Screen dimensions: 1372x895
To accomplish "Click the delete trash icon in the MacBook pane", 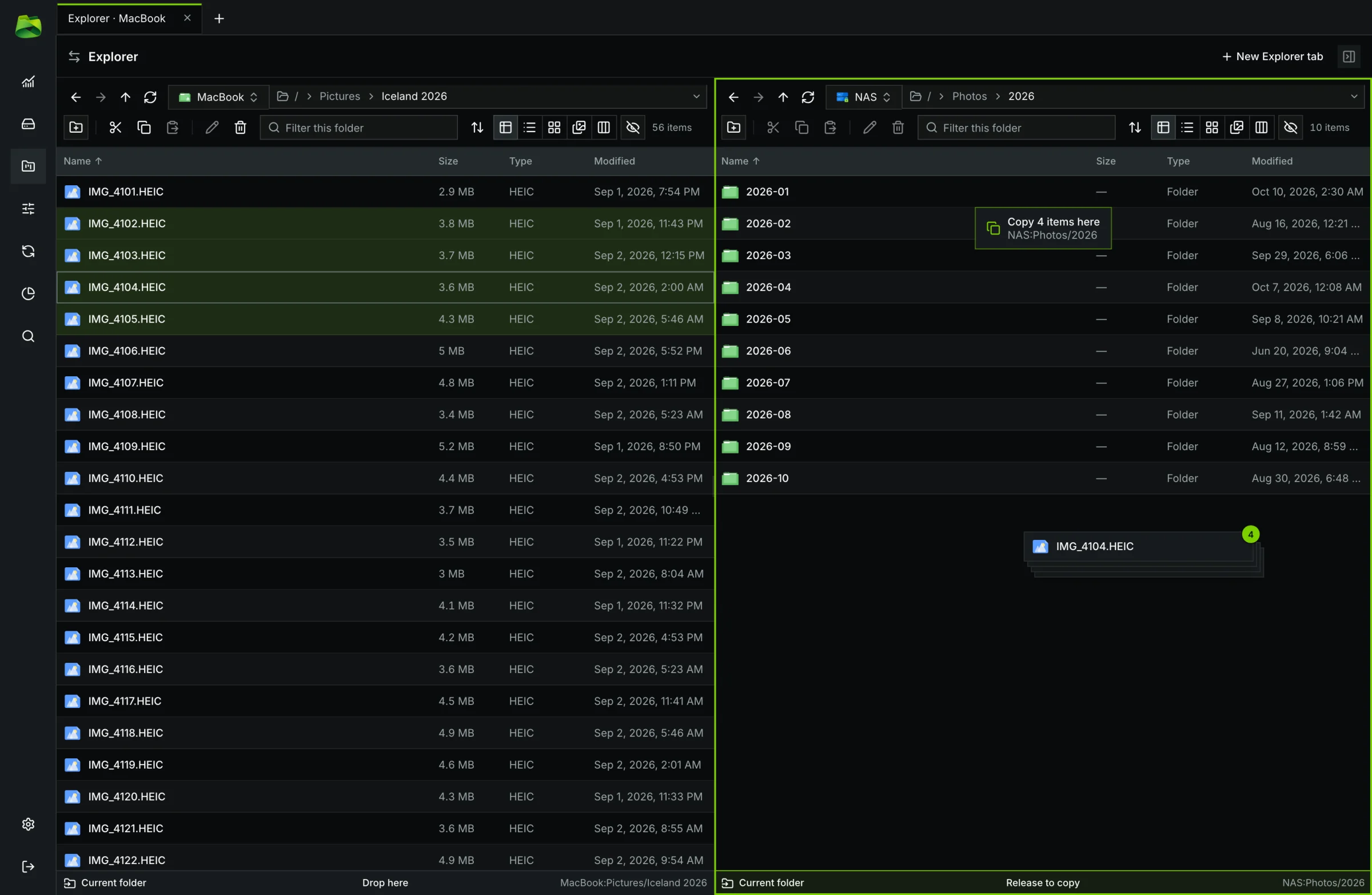I will pyautogui.click(x=241, y=128).
